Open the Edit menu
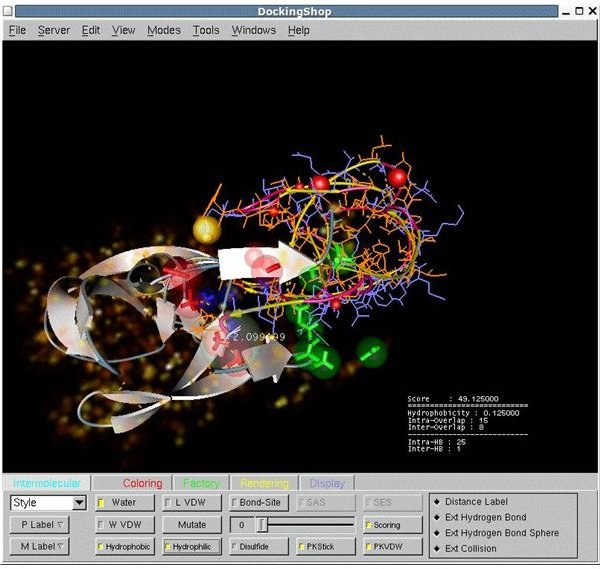 click(91, 30)
